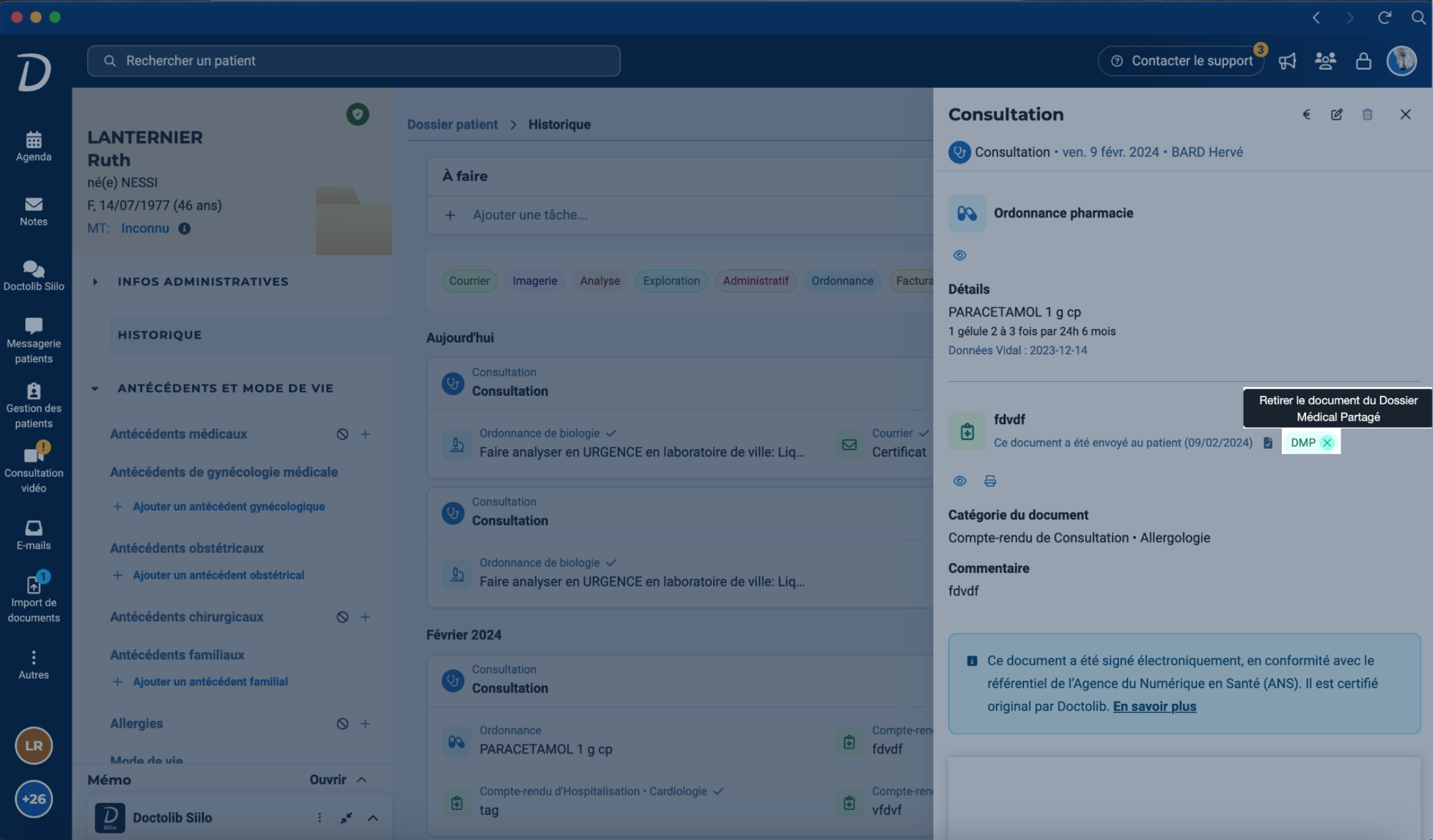This screenshot has width=1433, height=840.
Task: Click the euro billing icon in Consultation panel
Action: 1306,115
